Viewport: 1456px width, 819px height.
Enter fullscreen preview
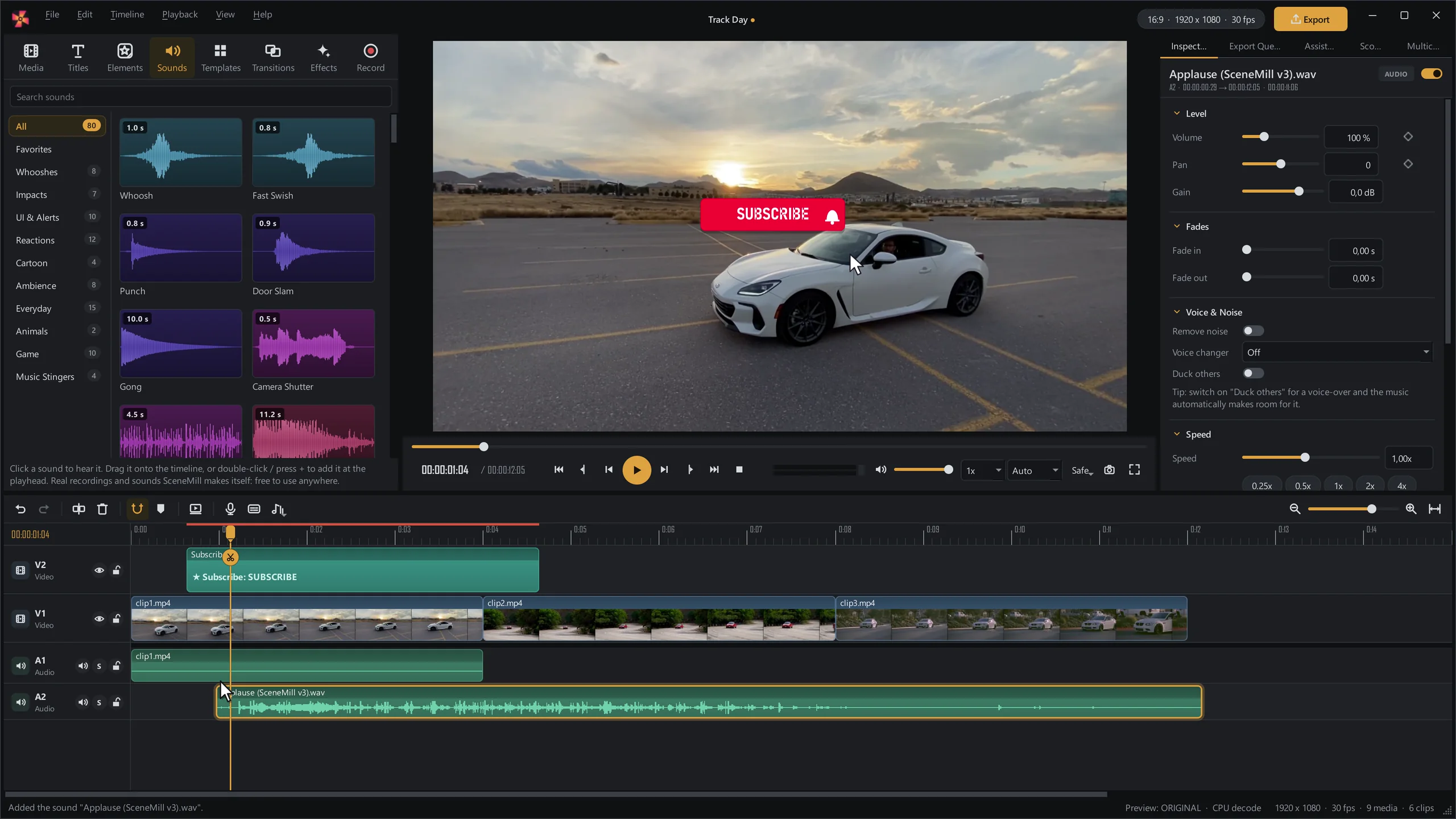coord(1135,470)
